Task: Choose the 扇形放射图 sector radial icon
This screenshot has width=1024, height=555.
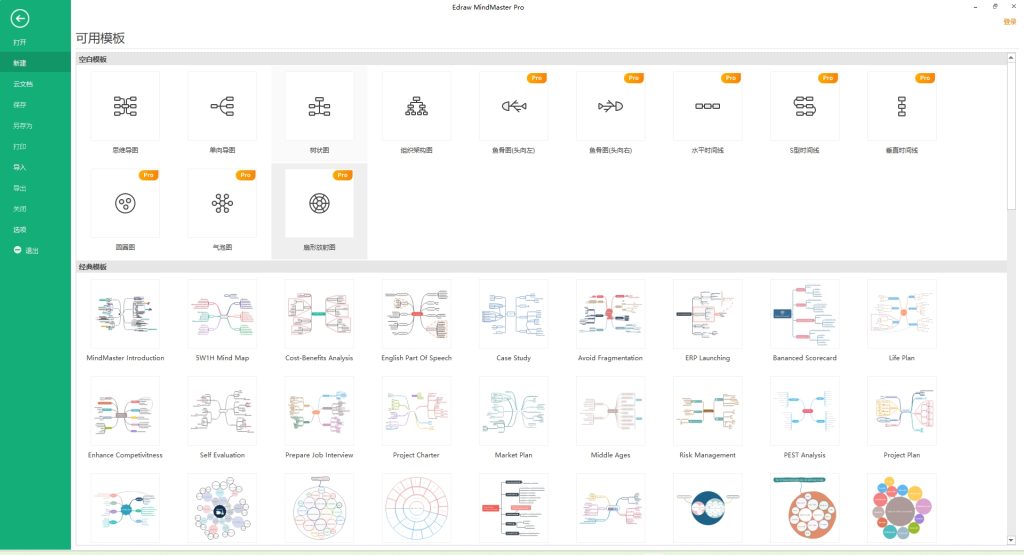Action: 319,203
